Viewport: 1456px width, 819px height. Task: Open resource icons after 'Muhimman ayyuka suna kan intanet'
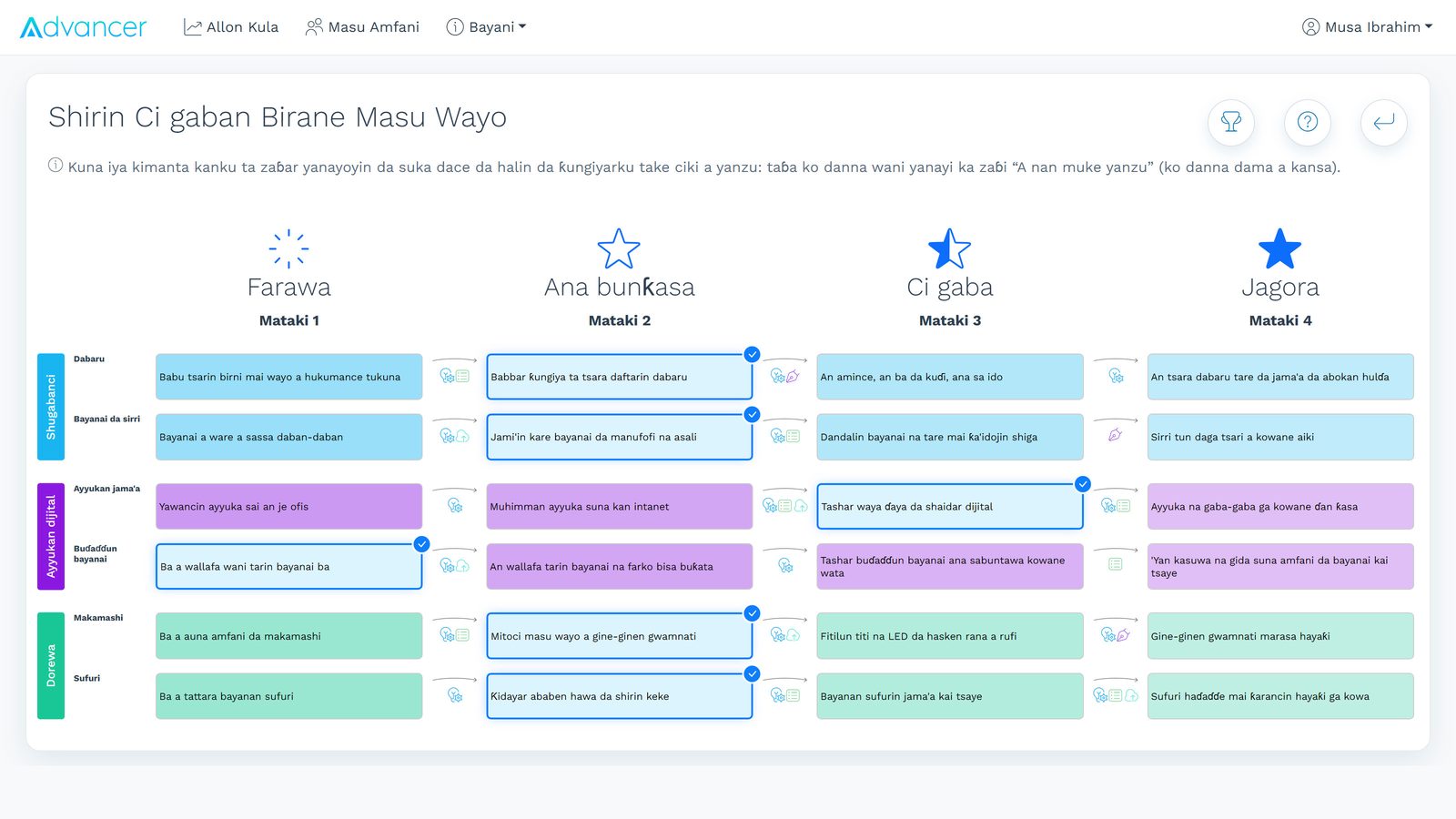click(784, 506)
